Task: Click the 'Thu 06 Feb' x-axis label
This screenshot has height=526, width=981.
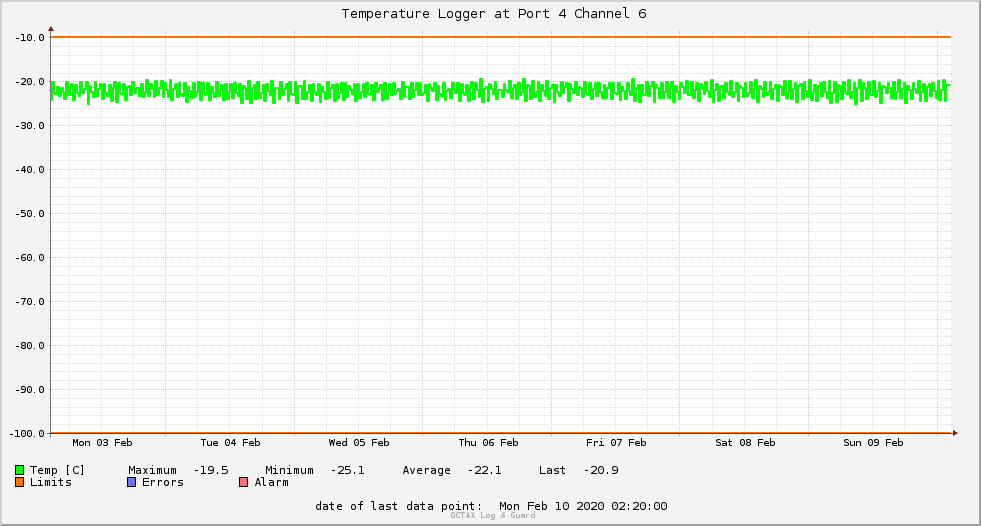Action: click(488, 443)
